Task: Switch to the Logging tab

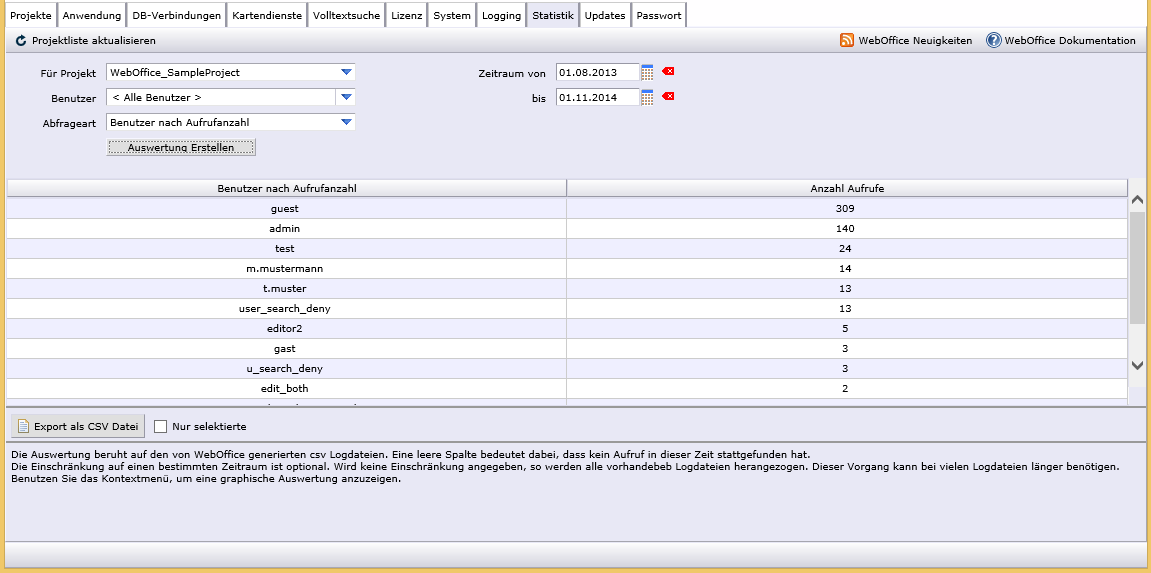Action: 501,15
